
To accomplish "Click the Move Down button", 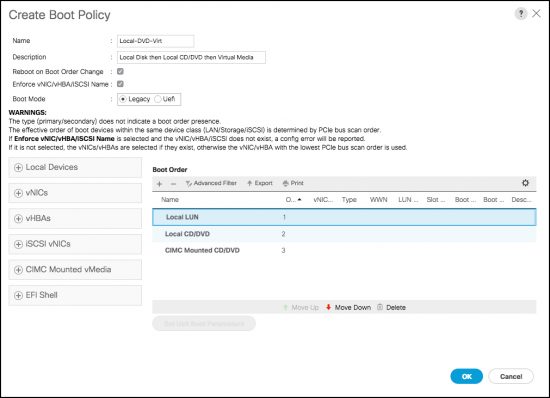I will (348, 308).
